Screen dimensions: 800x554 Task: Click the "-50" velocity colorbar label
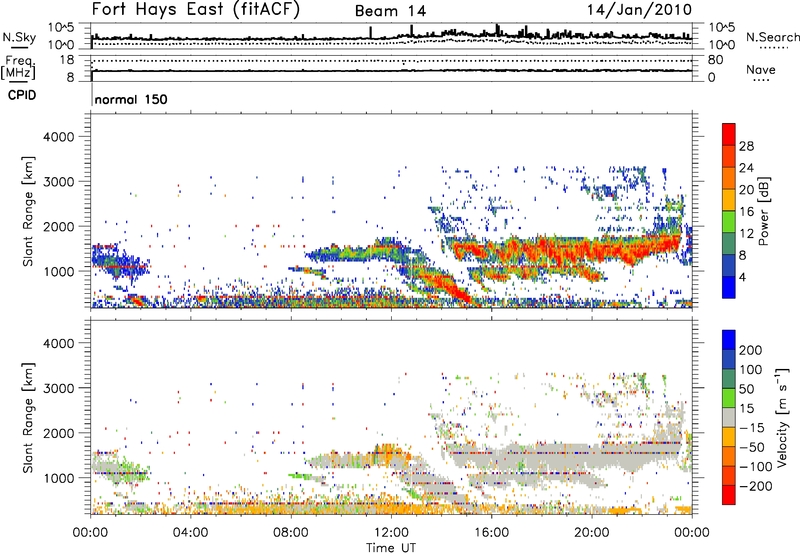tap(751, 447)
